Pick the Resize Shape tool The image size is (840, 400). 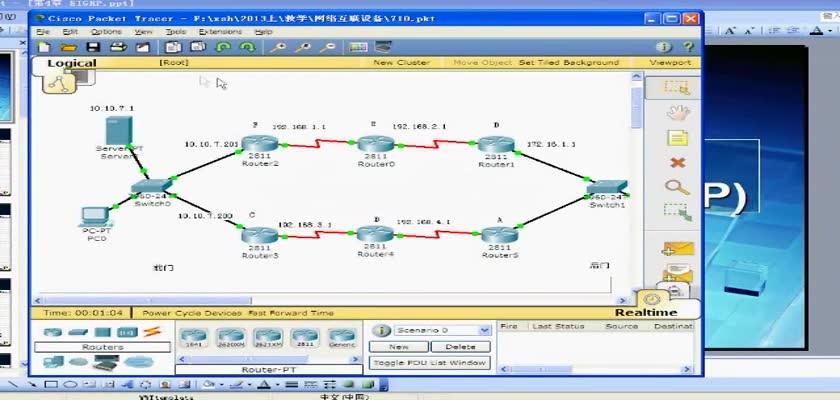(x=677, y=212)
